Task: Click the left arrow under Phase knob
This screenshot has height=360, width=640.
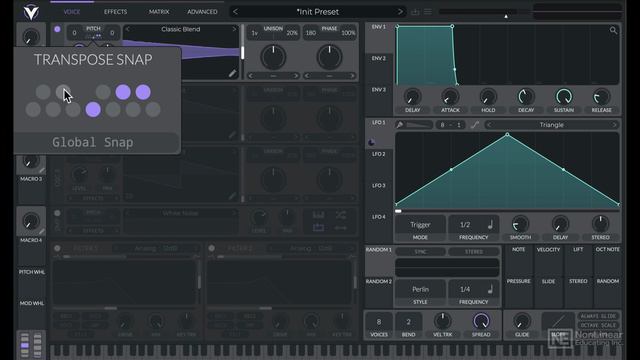Action: coord(307,76)
